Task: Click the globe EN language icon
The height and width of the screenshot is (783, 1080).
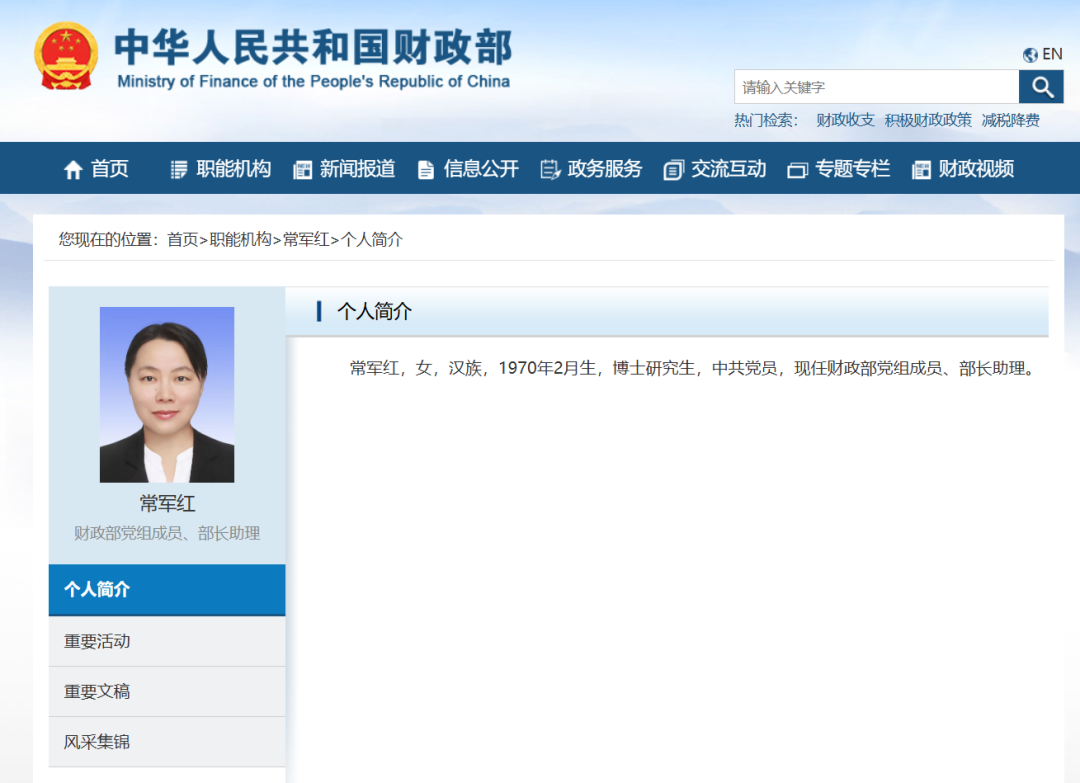Action: (1030, 55)
